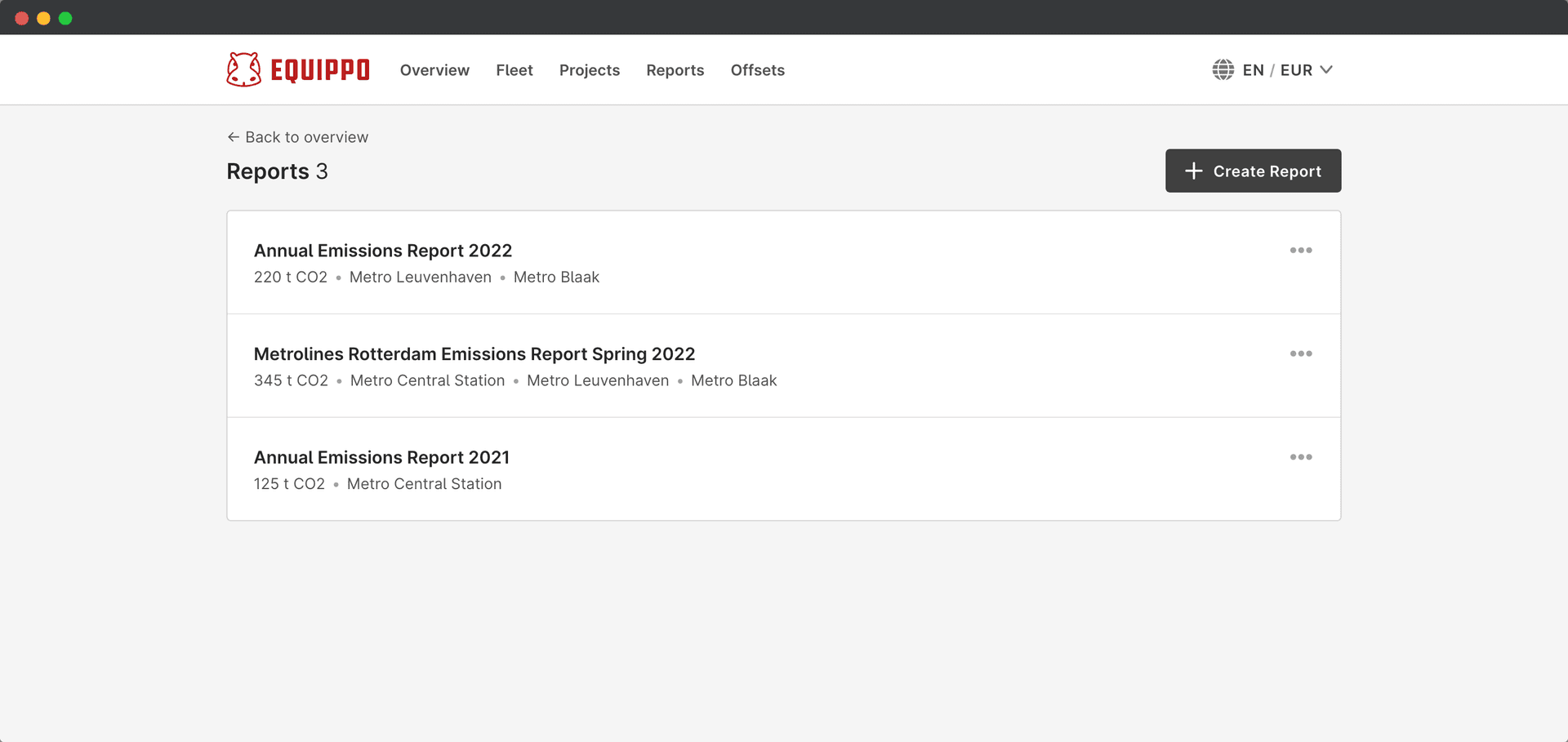Select Reports in the top navigation

pos(675,70)
